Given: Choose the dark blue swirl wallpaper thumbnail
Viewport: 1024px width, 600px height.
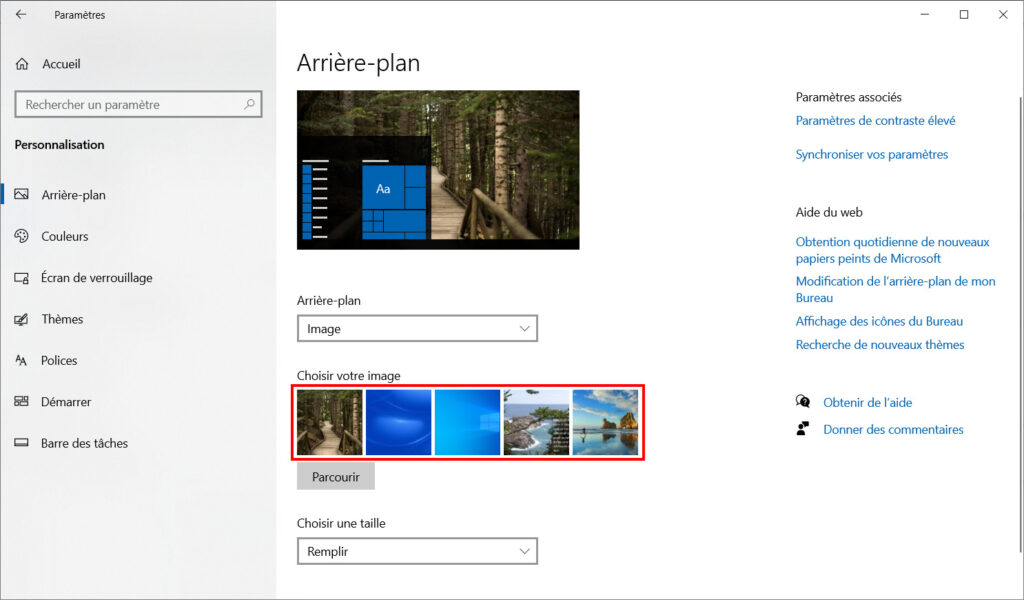Looking at the screenshot, I should tap(398, 422).
